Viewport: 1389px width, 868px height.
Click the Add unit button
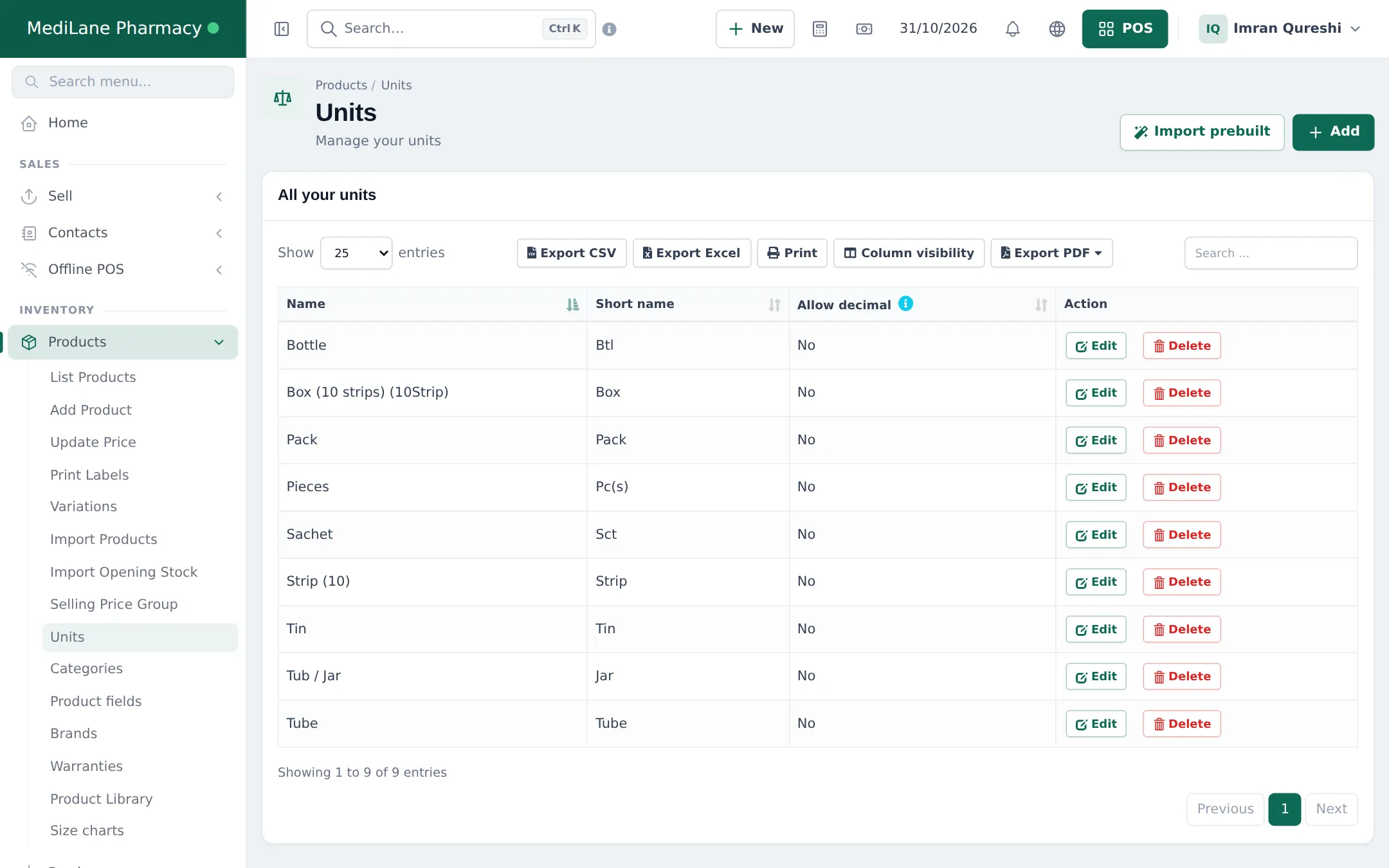pos(1333,132)
